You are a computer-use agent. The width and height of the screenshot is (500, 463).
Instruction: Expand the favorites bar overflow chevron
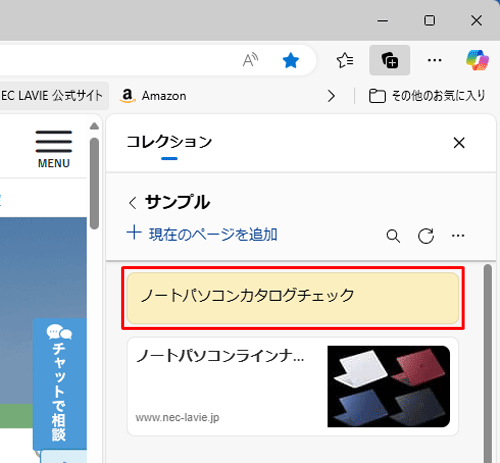pos(331,96)
